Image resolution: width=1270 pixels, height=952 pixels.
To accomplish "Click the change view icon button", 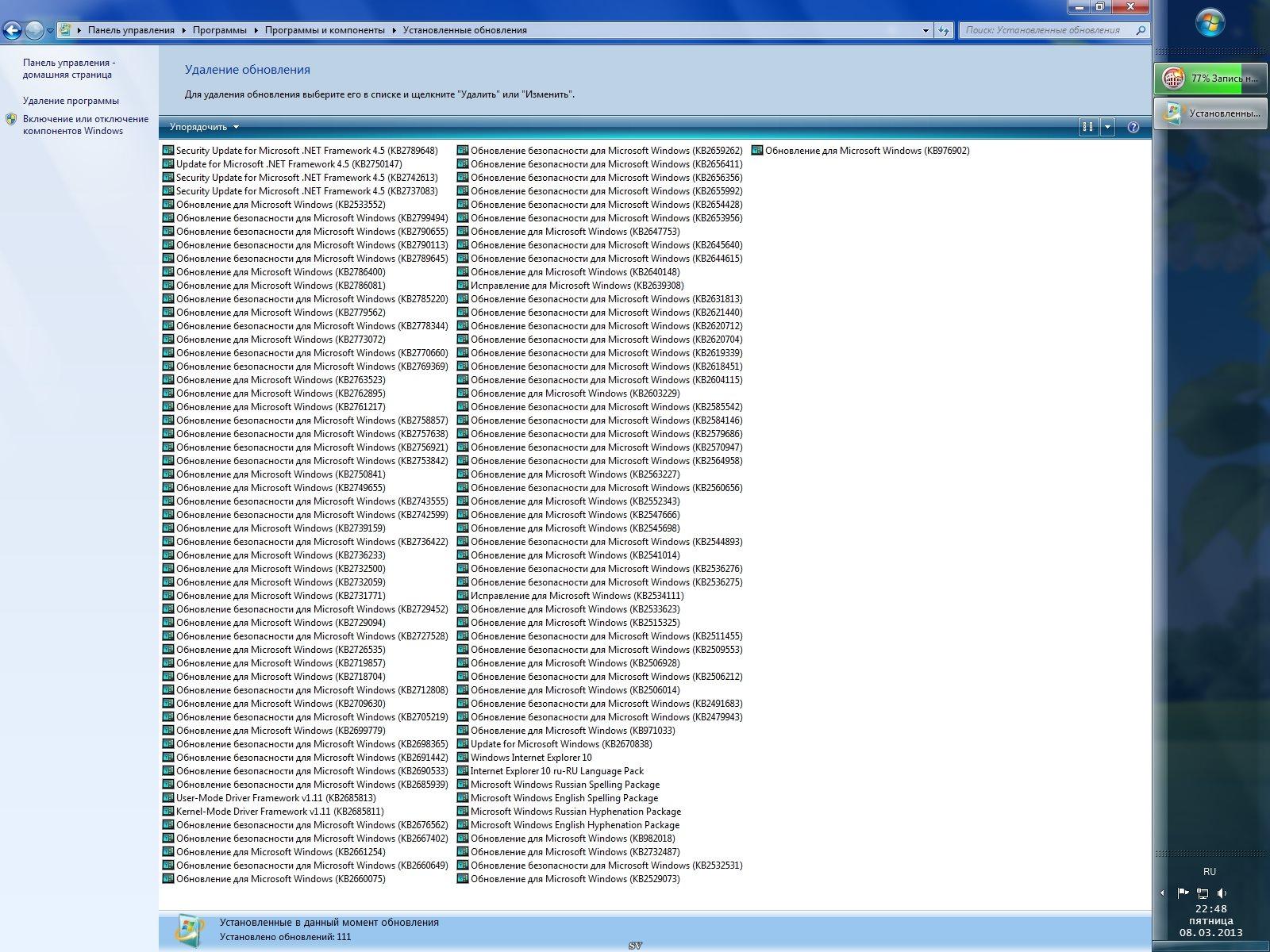I will (1088, 127).
